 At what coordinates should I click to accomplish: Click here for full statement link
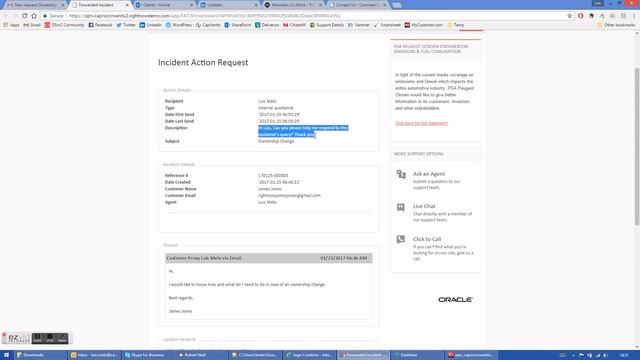(421, 123)
